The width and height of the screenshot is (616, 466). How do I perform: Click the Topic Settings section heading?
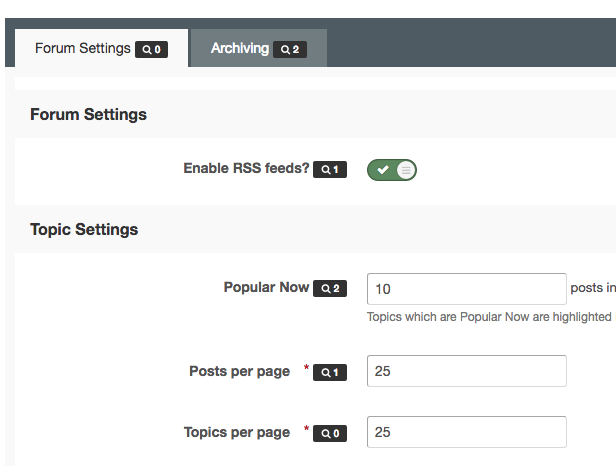[x=84, y=229]
